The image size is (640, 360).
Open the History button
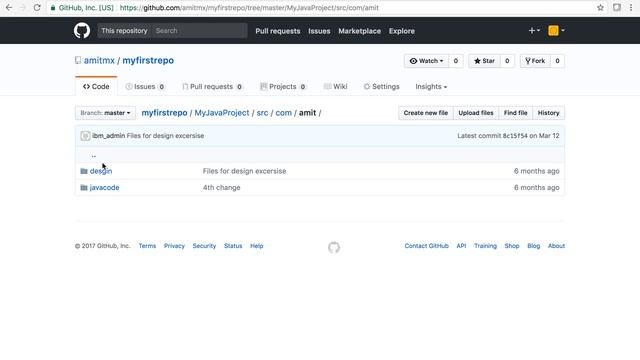coord(549,113)
